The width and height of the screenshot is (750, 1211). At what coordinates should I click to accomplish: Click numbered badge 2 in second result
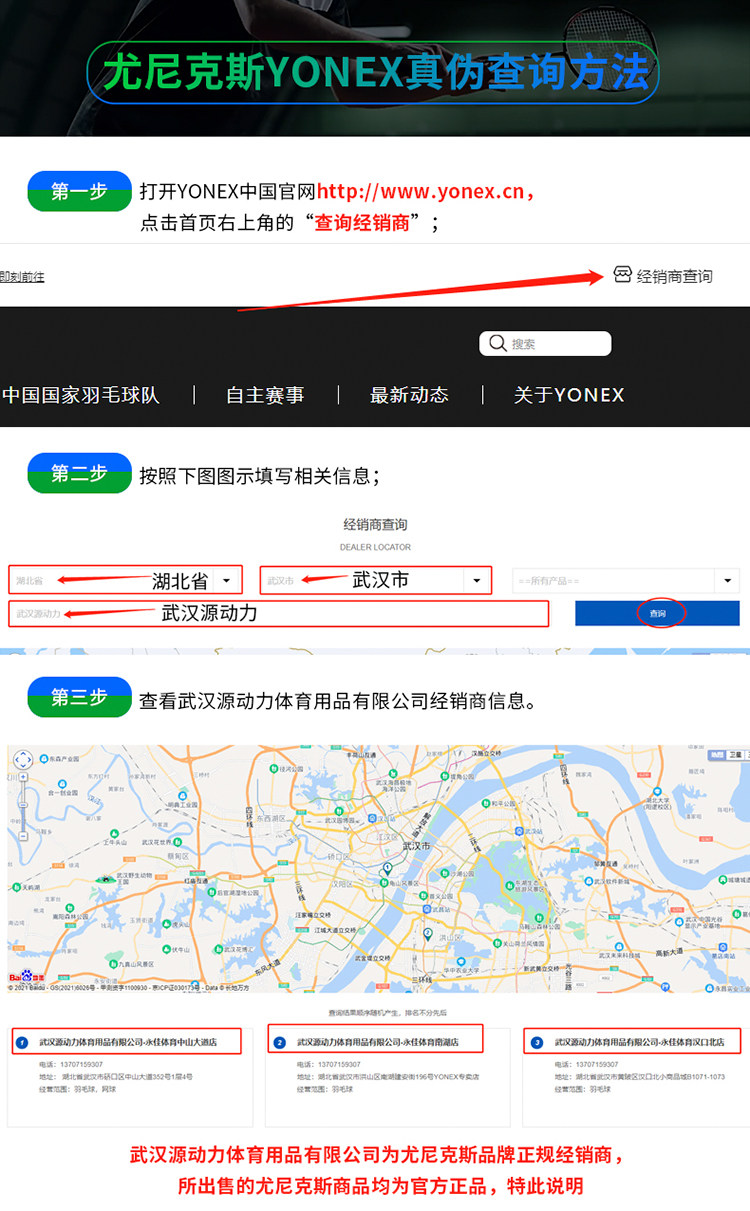pos(279,1043)
